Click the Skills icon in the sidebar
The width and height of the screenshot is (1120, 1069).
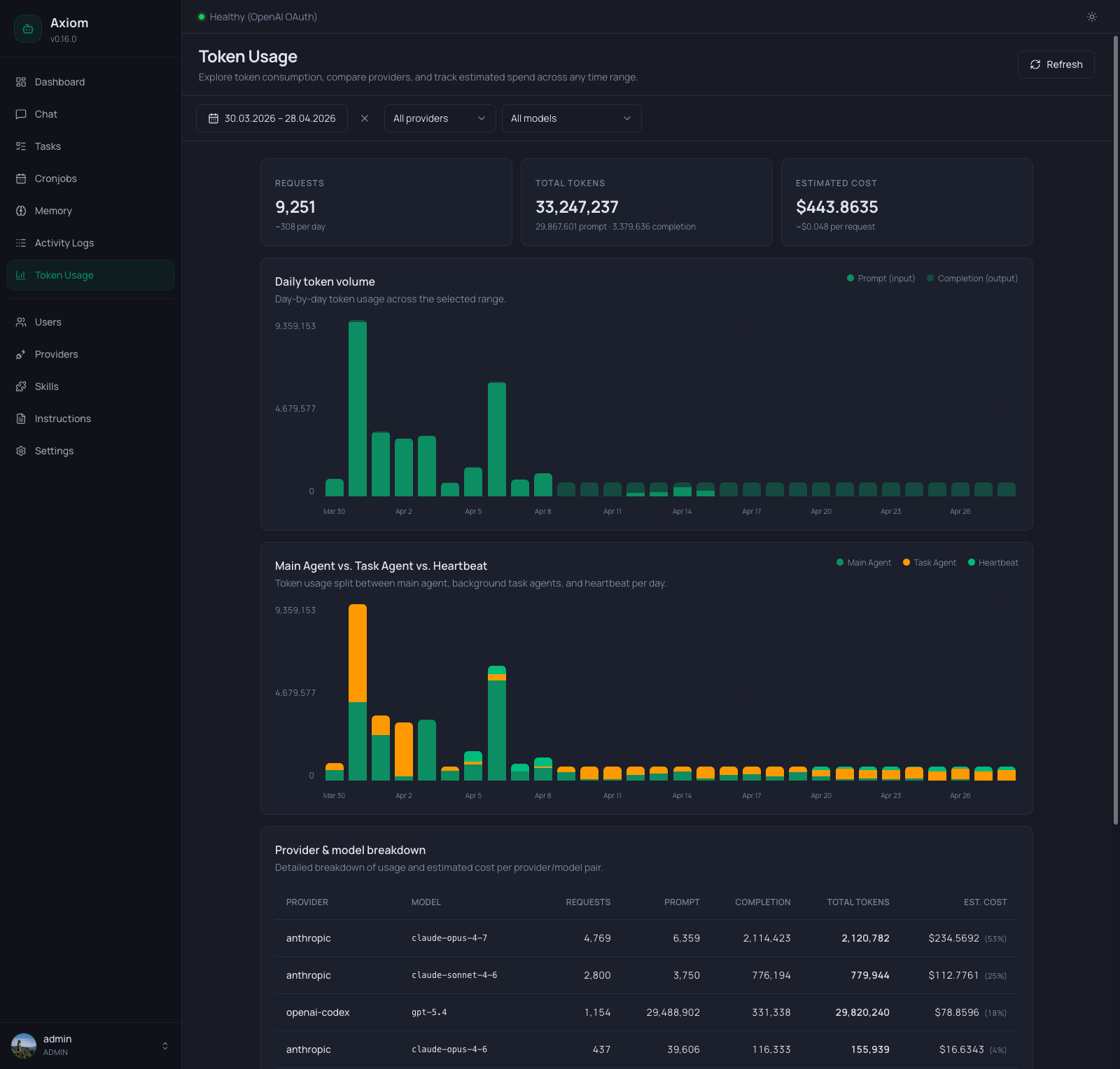coord(21,386)
